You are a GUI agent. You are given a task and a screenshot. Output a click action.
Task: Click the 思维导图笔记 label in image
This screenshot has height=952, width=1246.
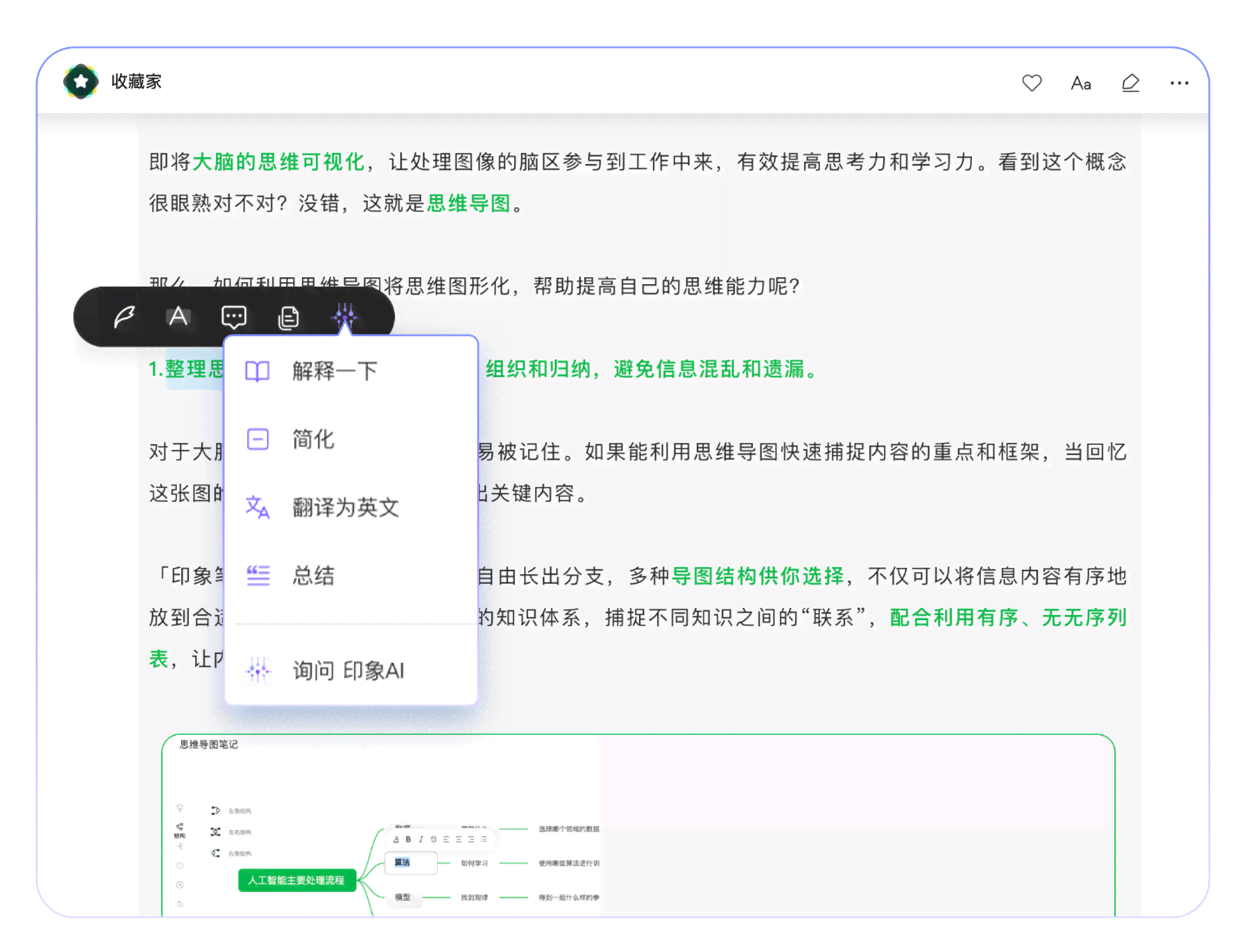pos(208,744)
